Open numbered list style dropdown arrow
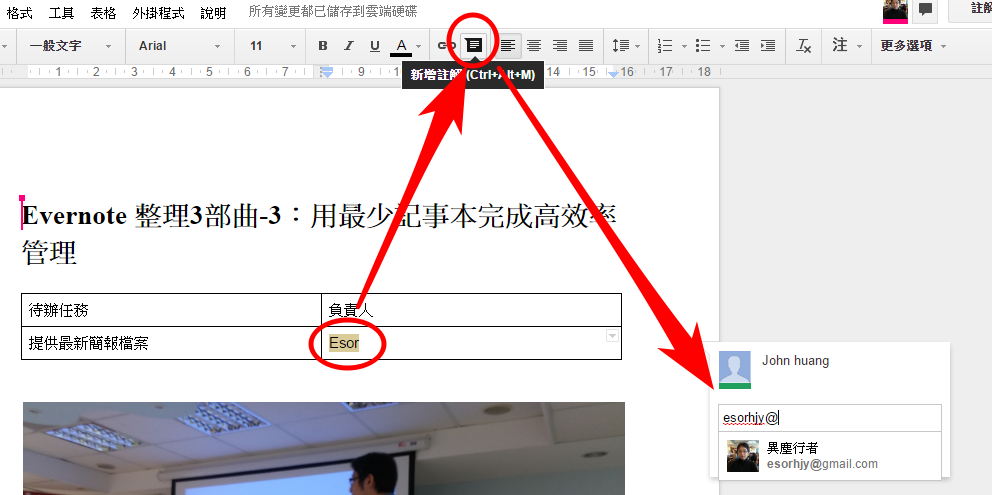This screenshot has width=992, height=495. point(684,46)
